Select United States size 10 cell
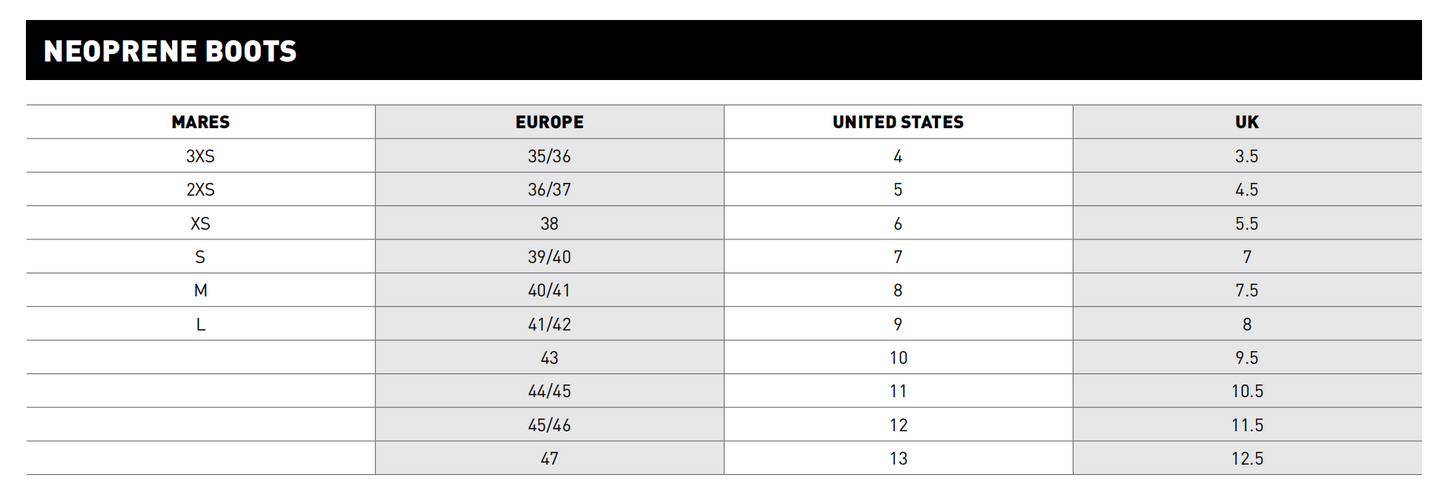Screen dimensions: 1445x492 [898, 358]
